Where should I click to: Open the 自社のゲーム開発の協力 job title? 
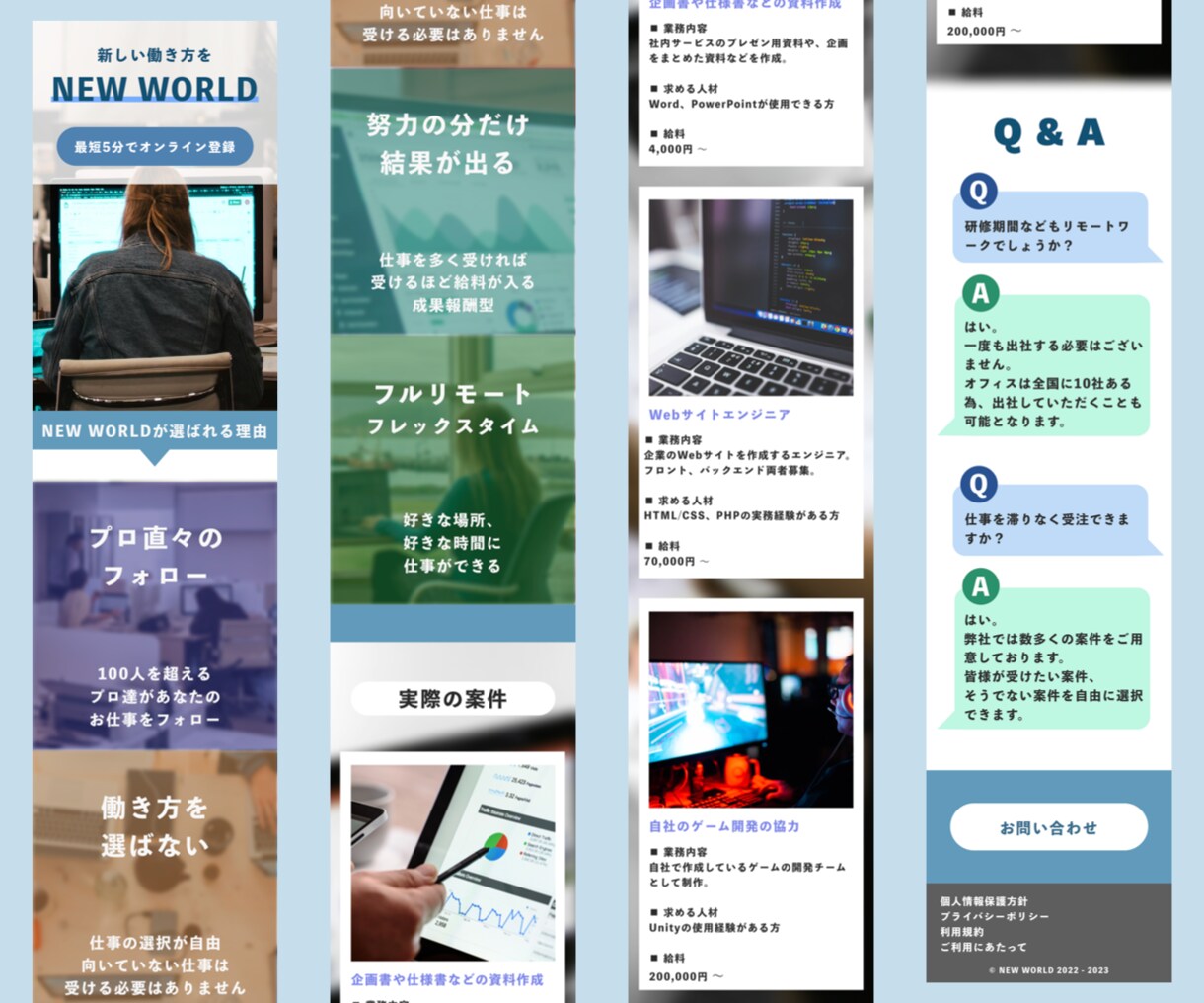point(724,826)
